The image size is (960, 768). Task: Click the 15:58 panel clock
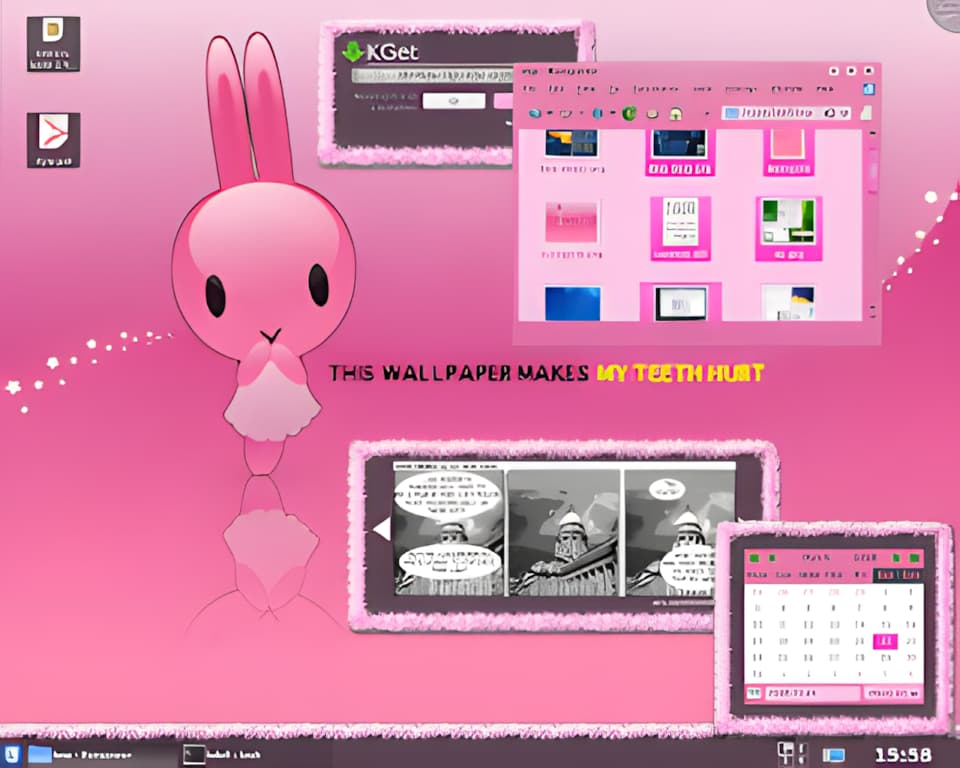click(902, 755)
